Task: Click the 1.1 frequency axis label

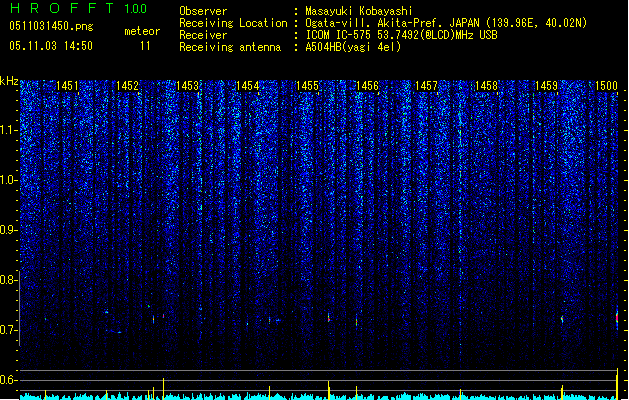Action: tap(8, 130)
